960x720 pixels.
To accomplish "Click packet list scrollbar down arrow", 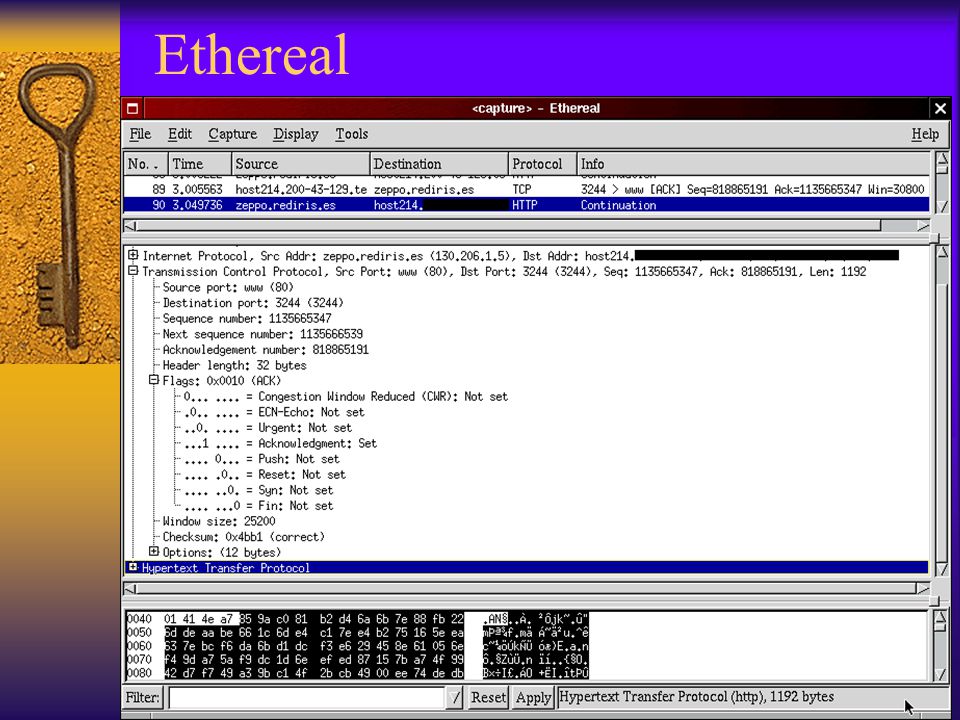I will pos(942,206).
